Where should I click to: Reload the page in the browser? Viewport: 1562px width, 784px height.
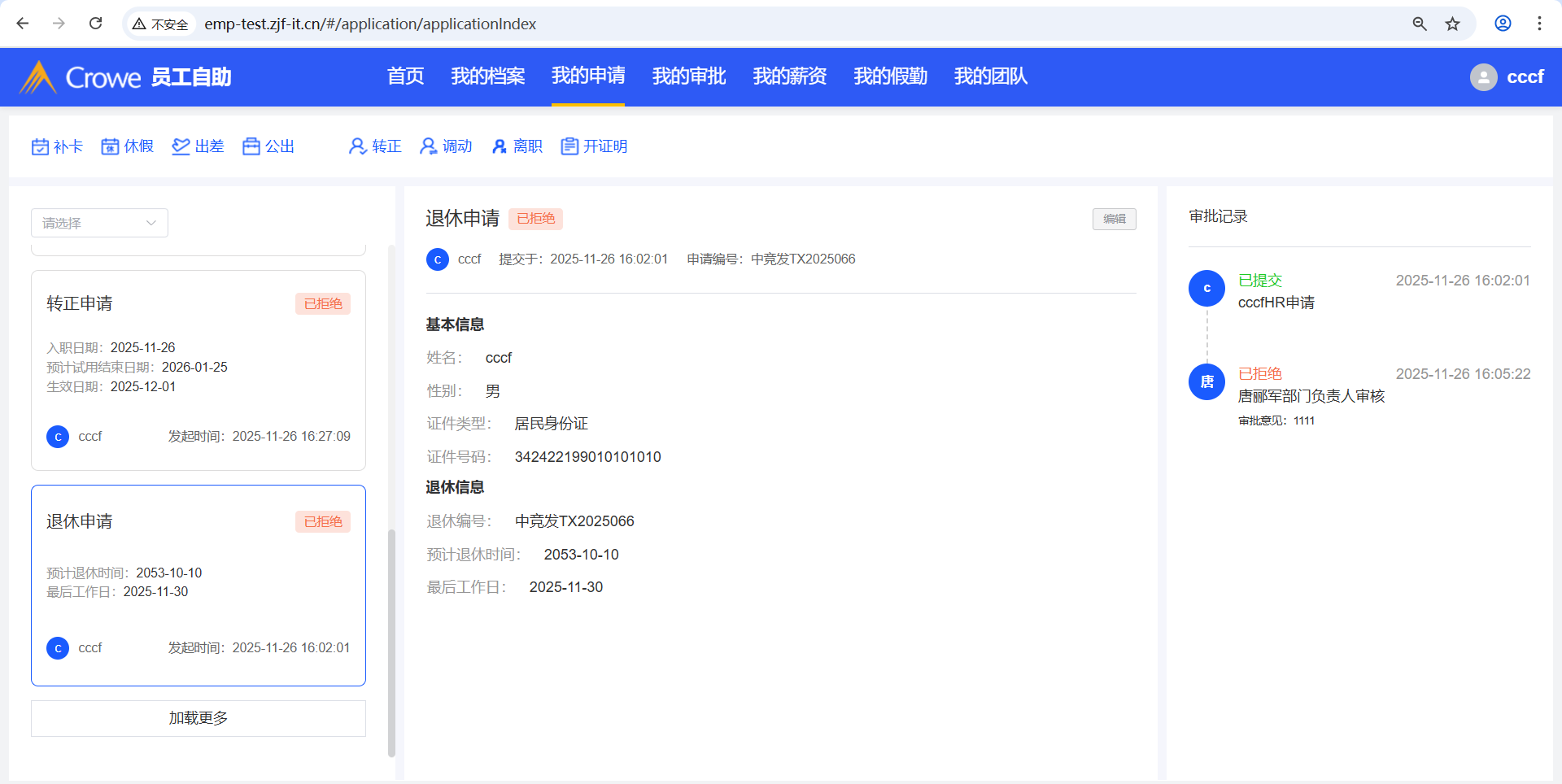[95, 24]
